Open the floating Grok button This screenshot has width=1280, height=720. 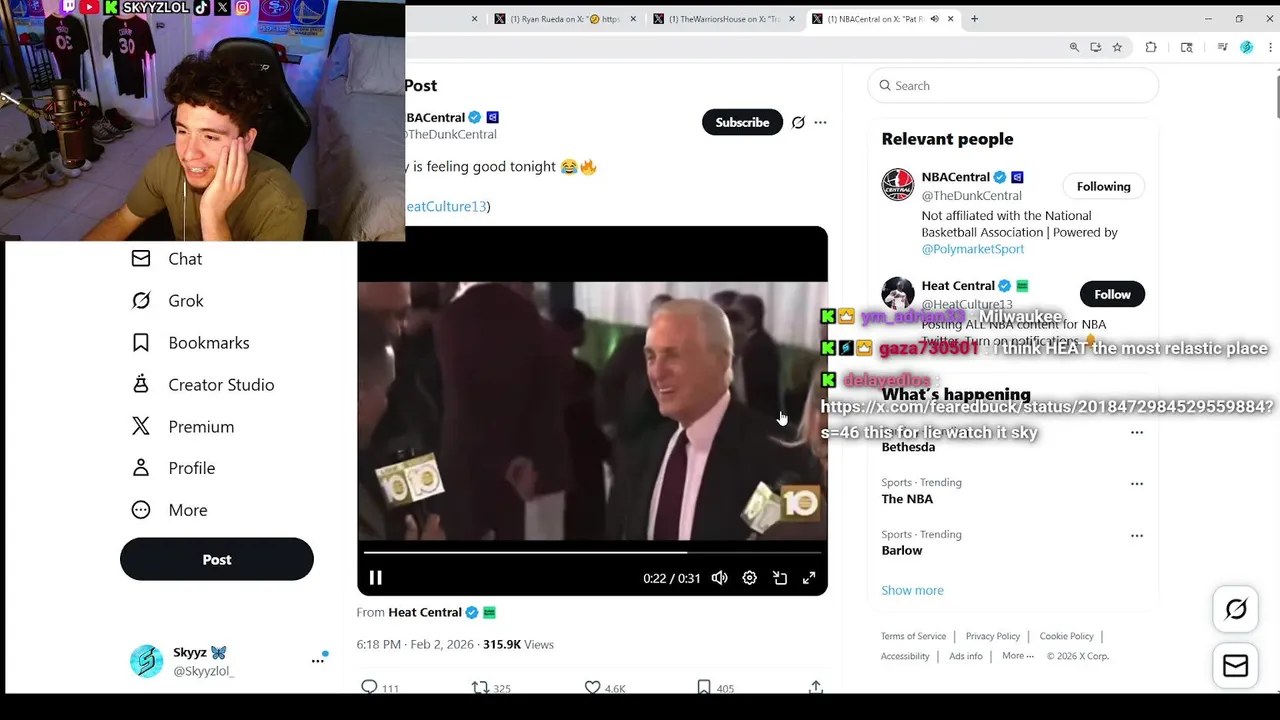point(1236,610)
